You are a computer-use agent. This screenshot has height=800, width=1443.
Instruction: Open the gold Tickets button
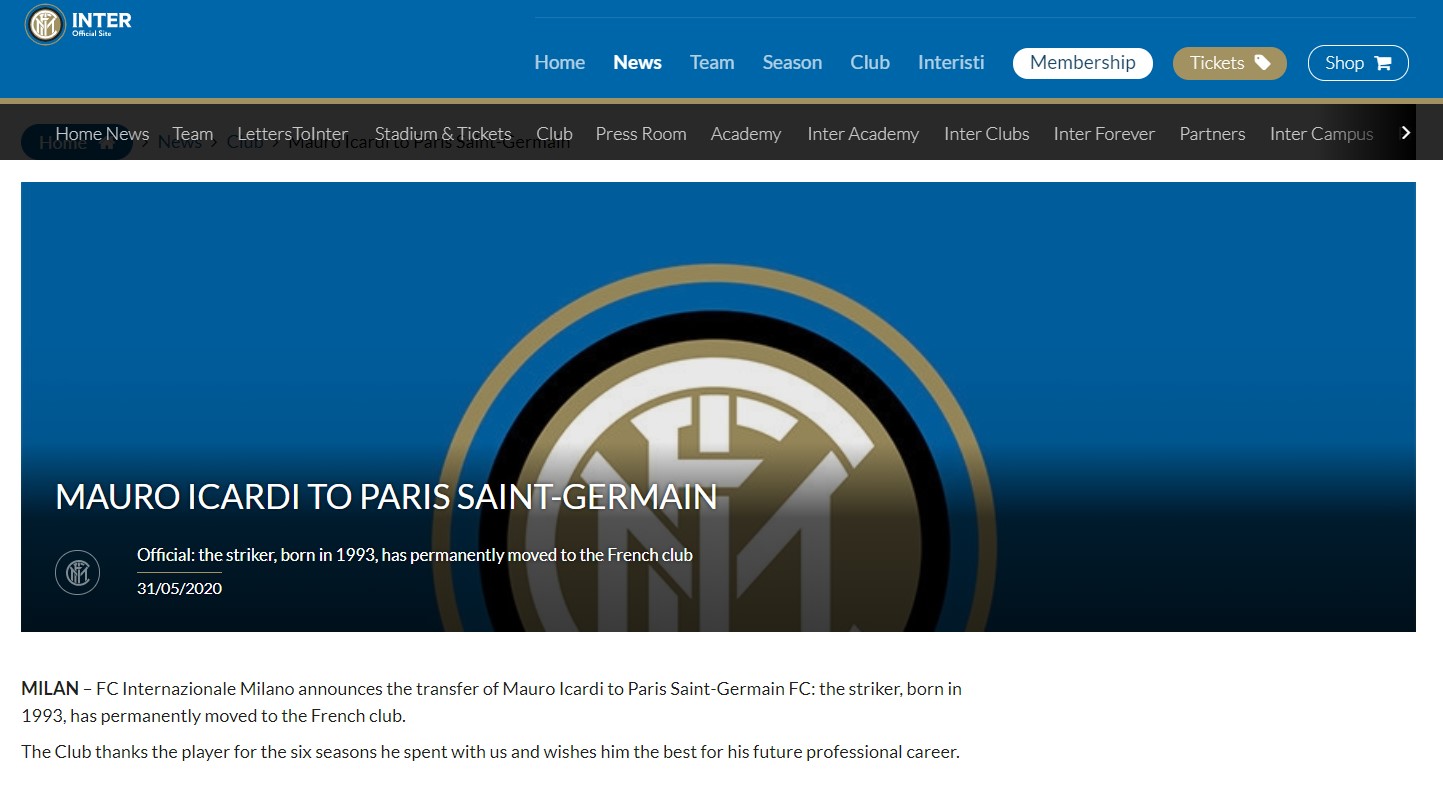[1230, 63]
